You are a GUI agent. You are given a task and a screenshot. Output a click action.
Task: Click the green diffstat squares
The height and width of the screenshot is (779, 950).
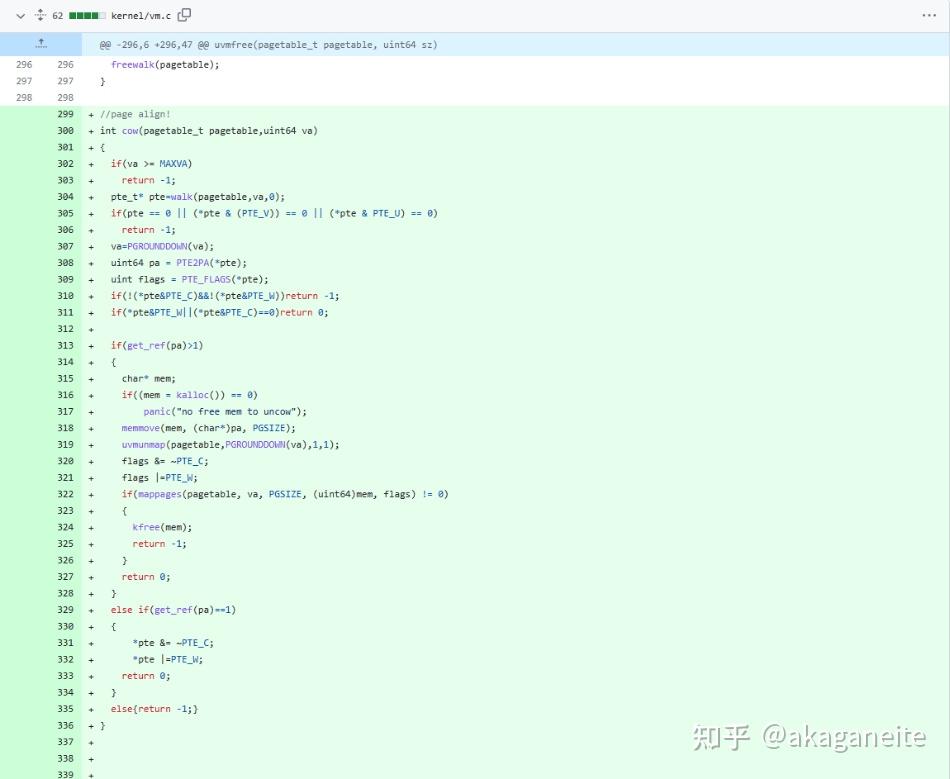pyautogui.click(x=92, y=15)
